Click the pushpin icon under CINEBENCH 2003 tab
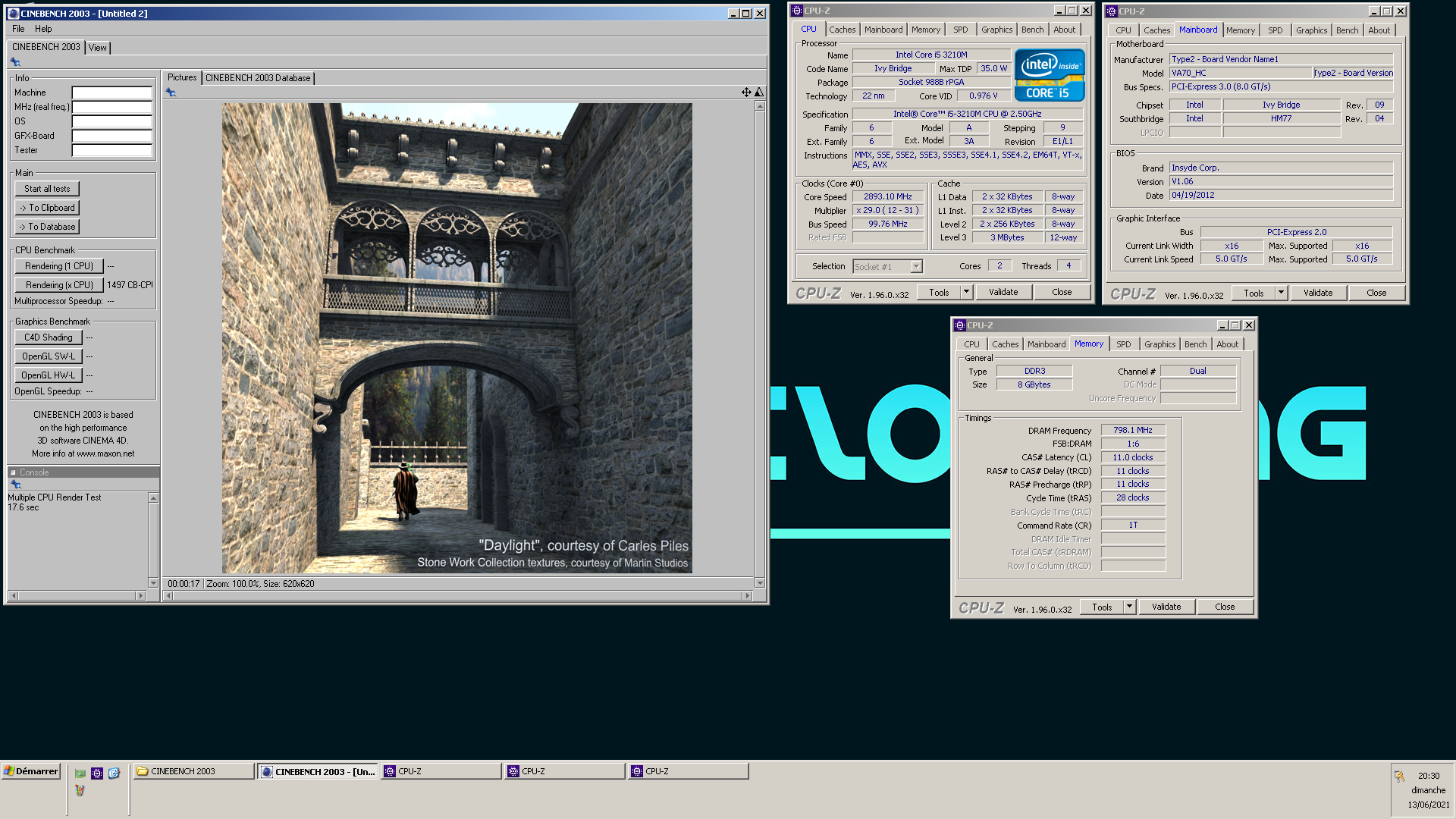The width and height of the screenshot is (1456, 819). (x=15, y=62)
